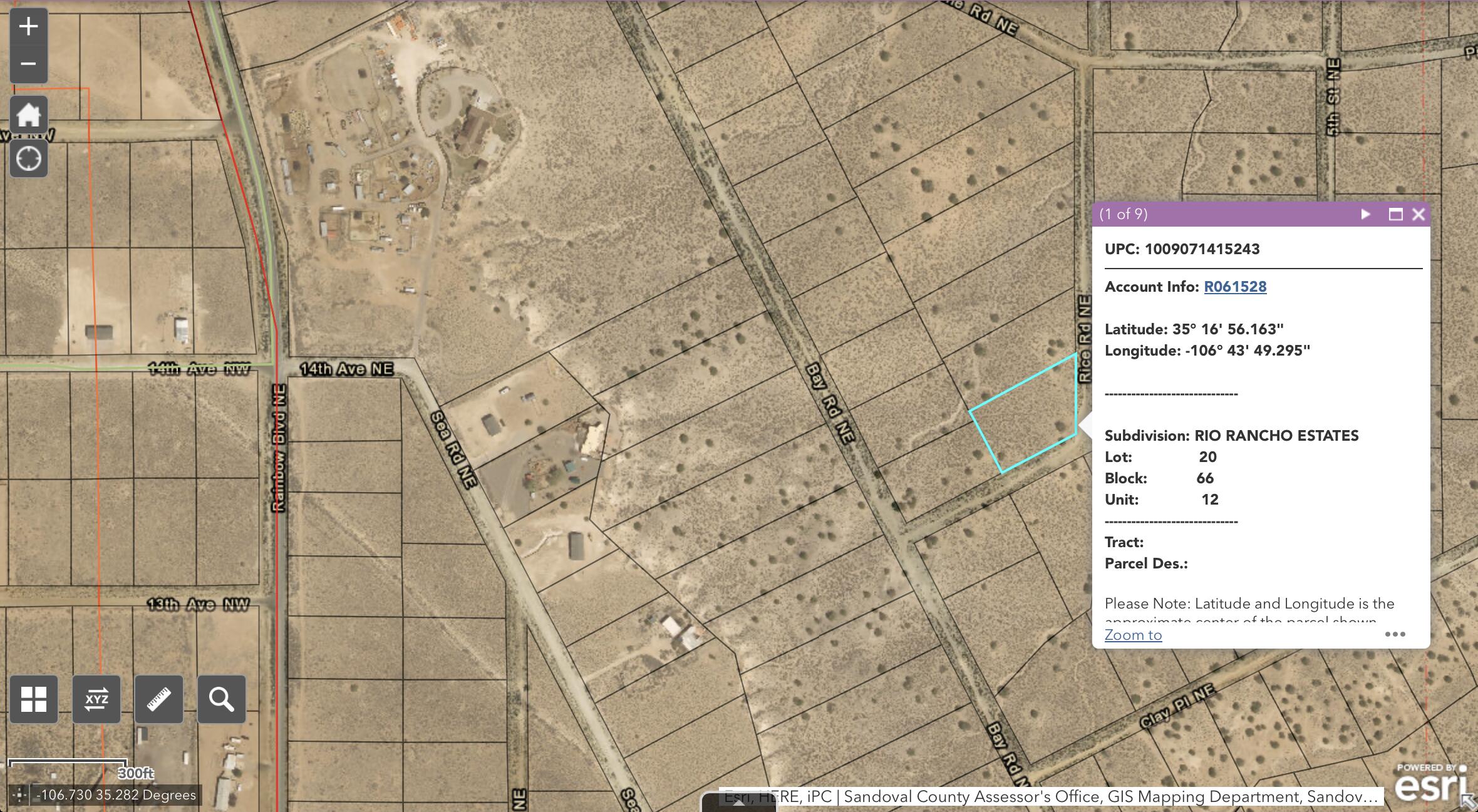Click the 5th St NE road label
The image size is (1478, 812).
(1332, 97)
